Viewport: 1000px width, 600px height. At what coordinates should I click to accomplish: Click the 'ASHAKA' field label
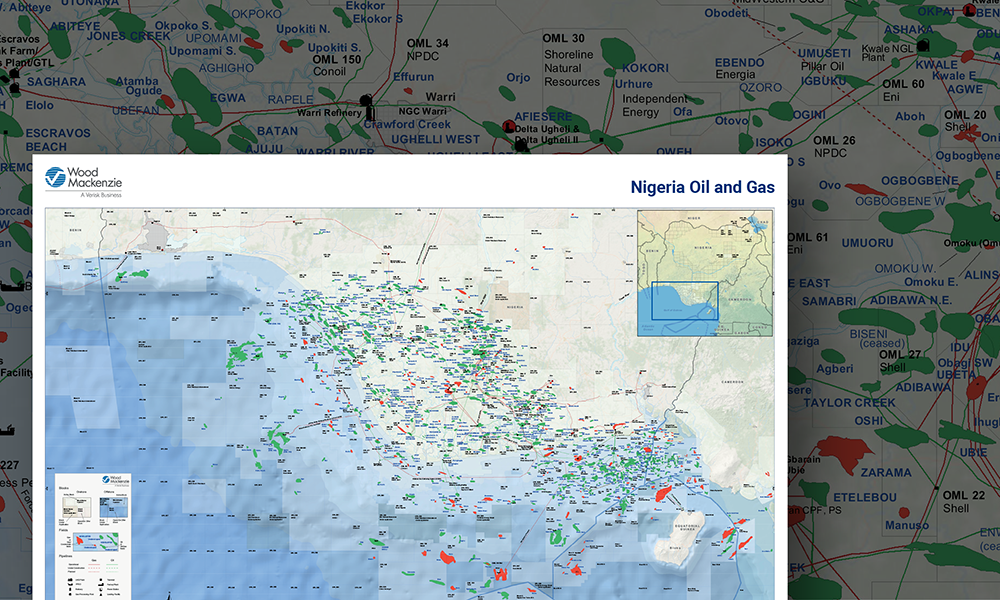pos(909,29)
